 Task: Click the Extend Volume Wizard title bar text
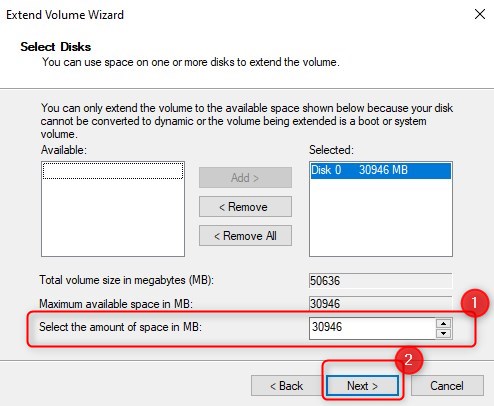(65, 15)
